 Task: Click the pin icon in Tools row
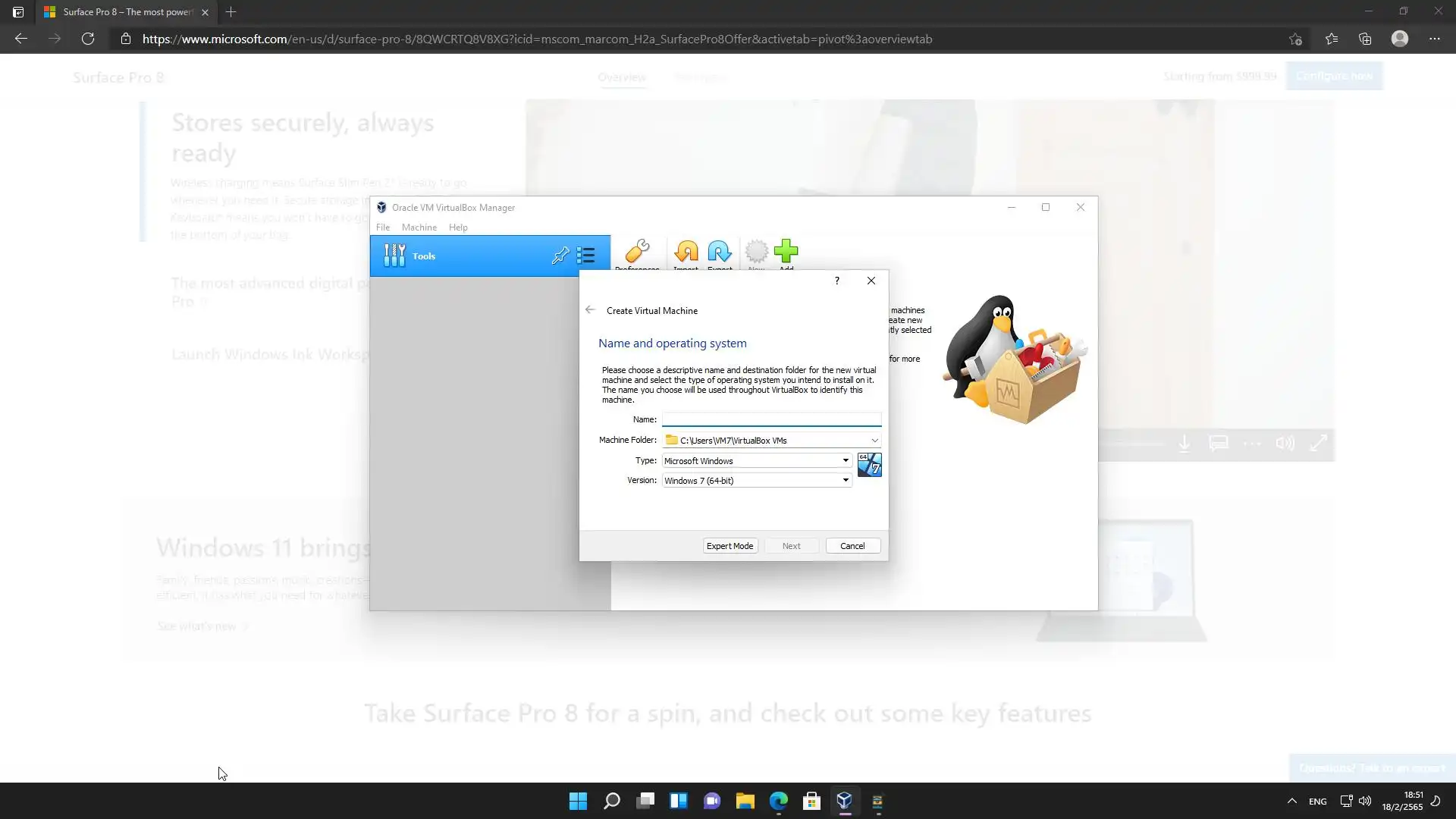(560, 256)
